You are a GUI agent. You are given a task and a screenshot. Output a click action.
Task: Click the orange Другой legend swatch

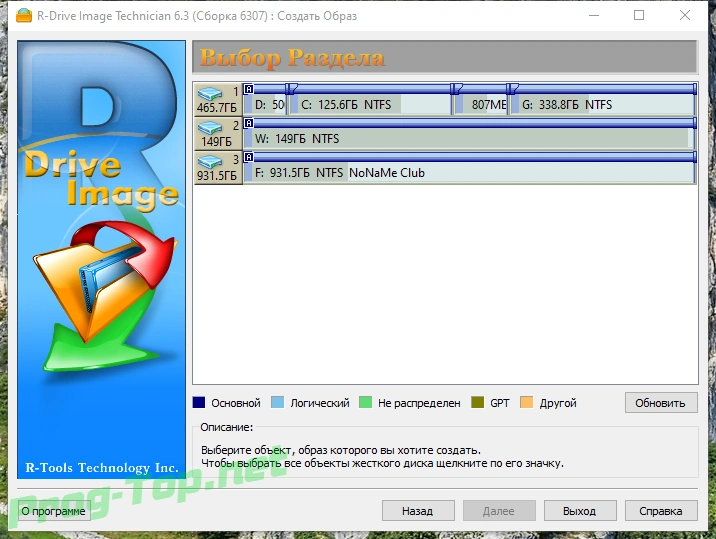pos(526,402)
